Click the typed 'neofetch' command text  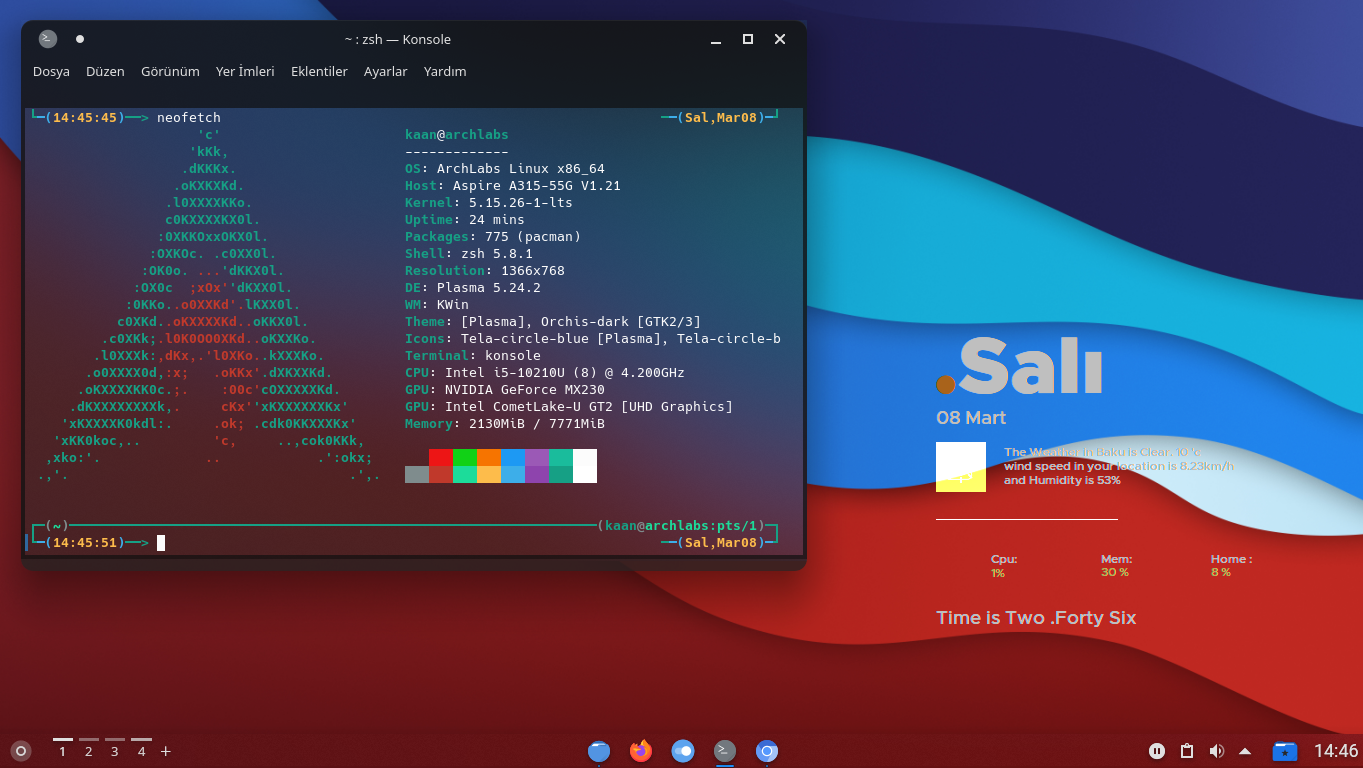[189, 118]
